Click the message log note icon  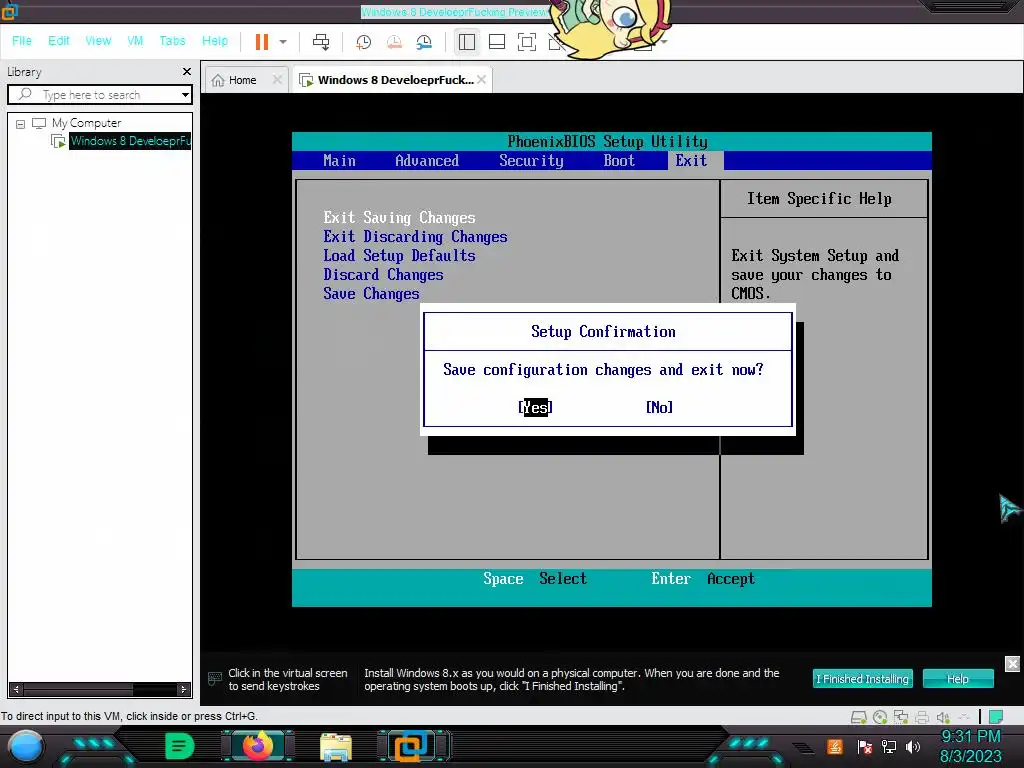pyautogui.click(x=996, y=718)
